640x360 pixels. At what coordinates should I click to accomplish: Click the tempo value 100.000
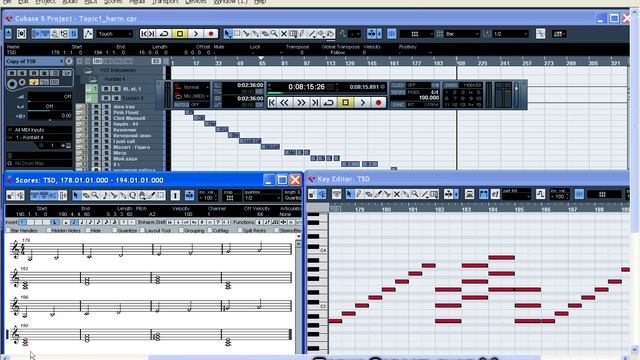[429, 98]
